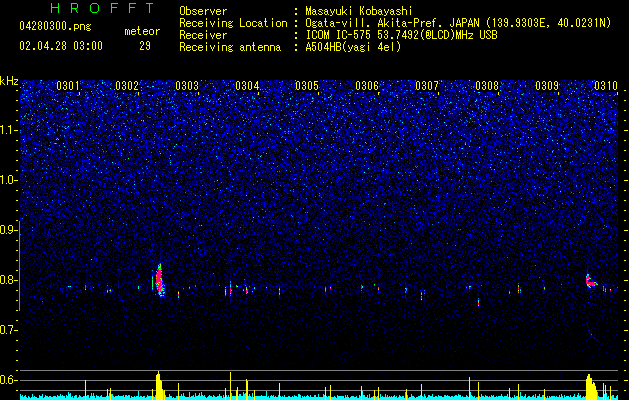Click the 0.9 kHz axis tick label

[8, 230]
